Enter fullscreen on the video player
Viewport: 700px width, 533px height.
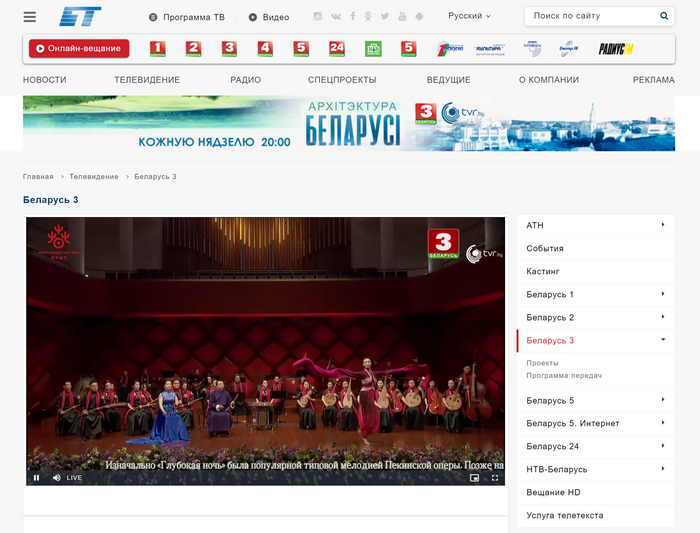495,478
